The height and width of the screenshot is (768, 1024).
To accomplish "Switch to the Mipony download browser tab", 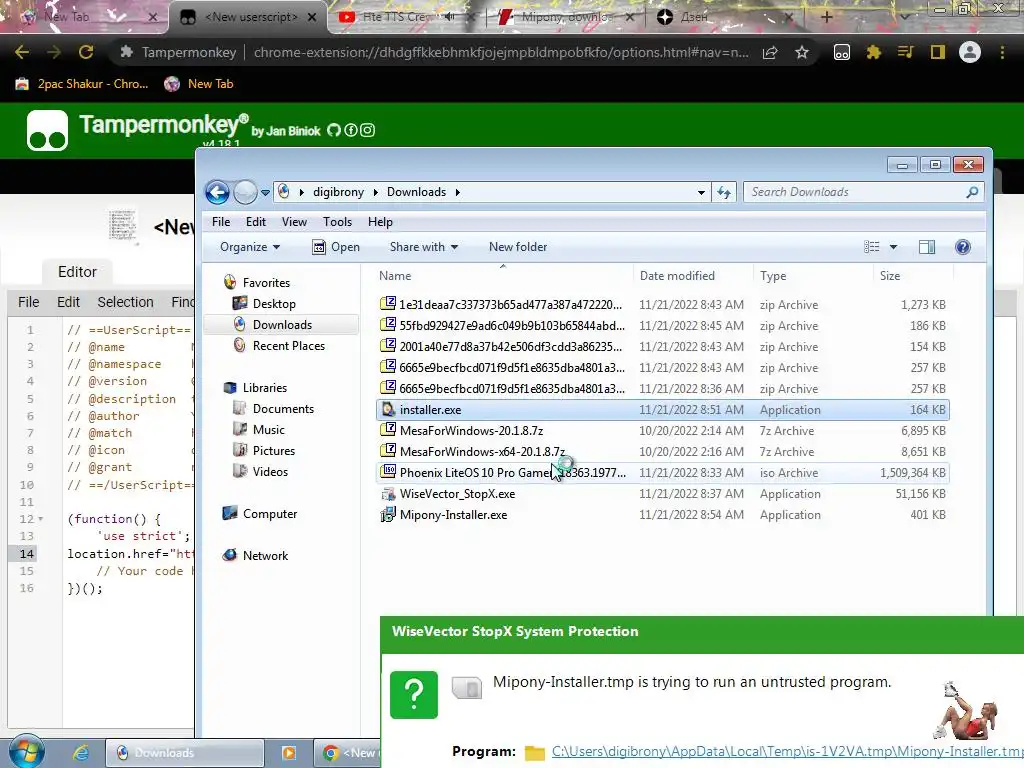I will (566, 17).
